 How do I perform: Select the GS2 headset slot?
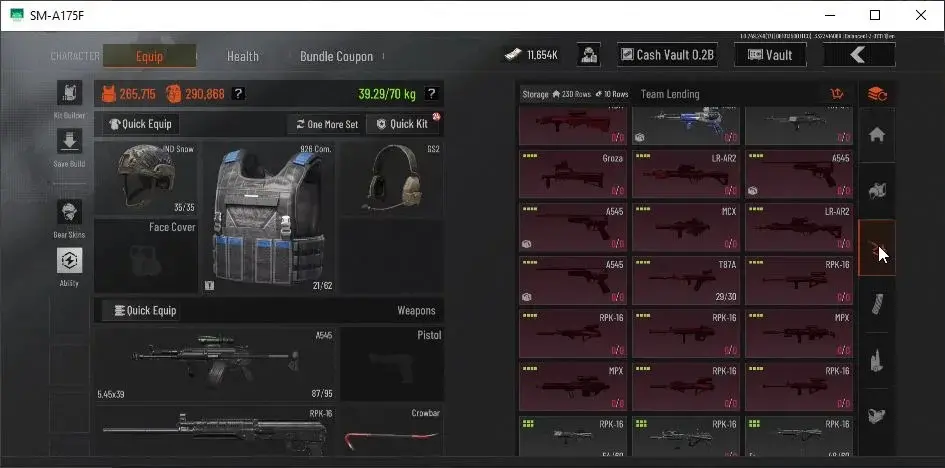click(392, 178)
